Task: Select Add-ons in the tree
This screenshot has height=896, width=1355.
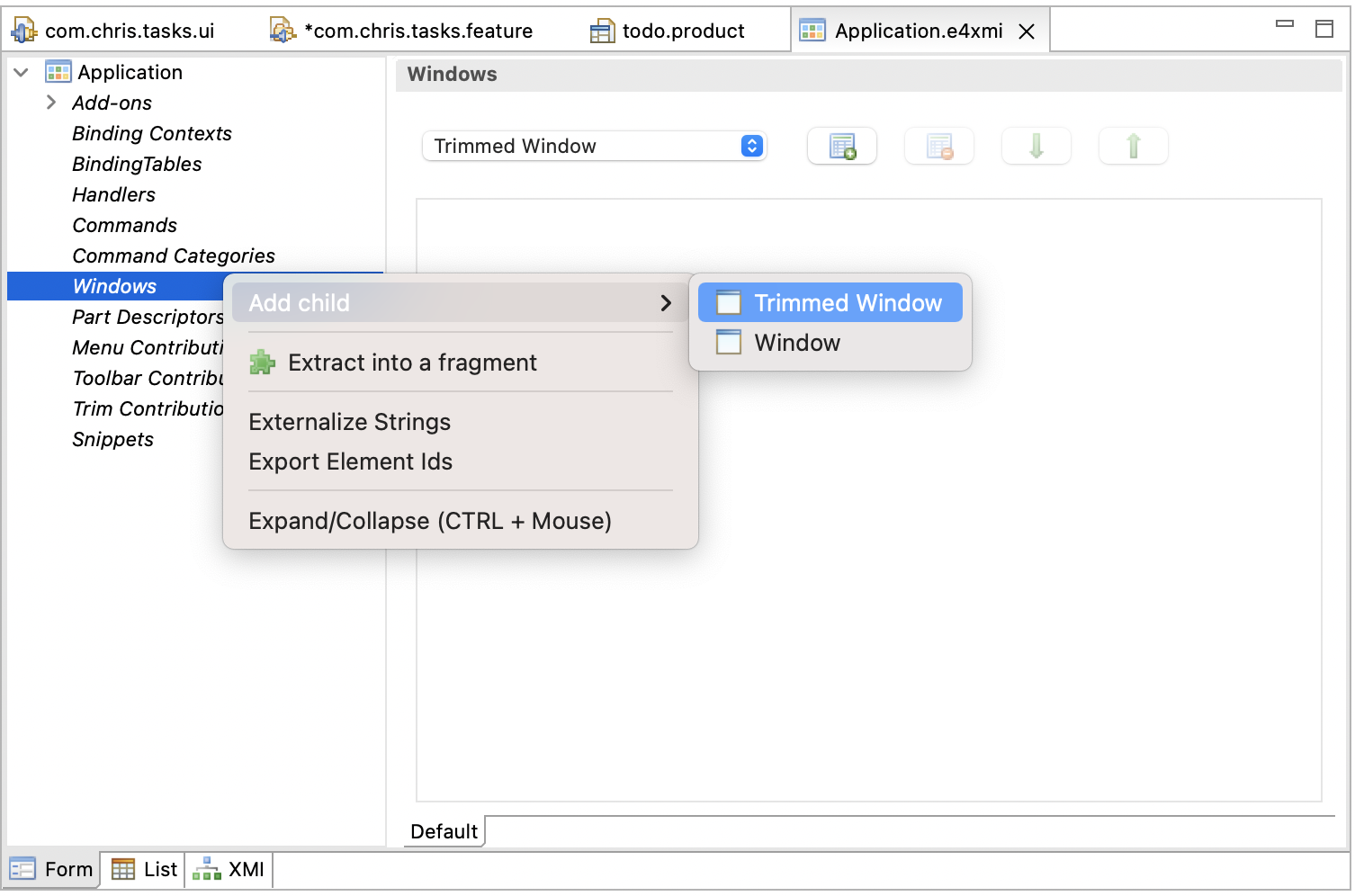Action: [x=112, y=103]
